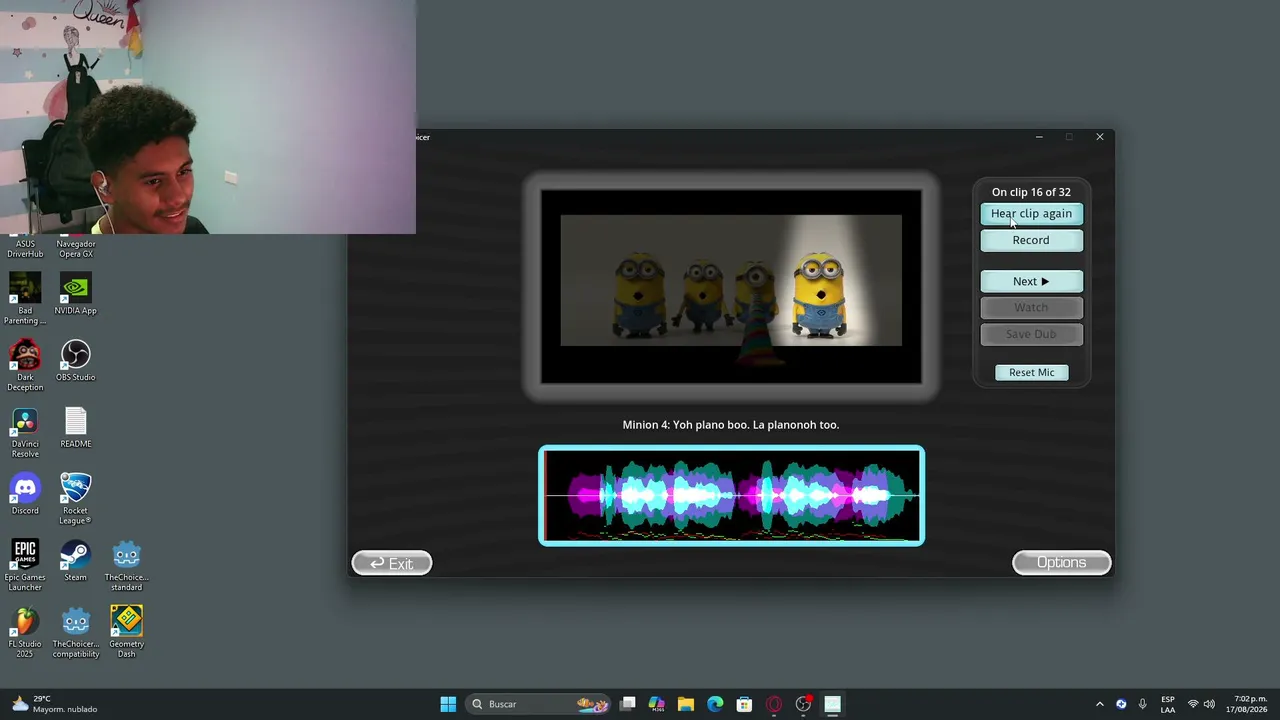Go to the next clip
Image resolution: width=1280 pixels, height=720 pixels.
[x=1031, y=282]
